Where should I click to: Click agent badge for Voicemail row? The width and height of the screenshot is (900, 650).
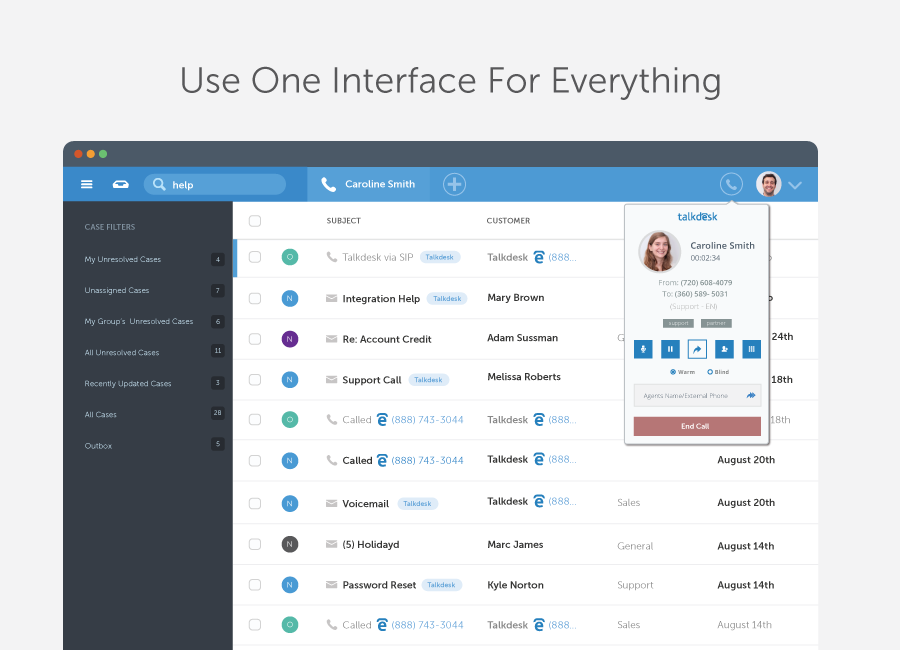pos(290,504)
